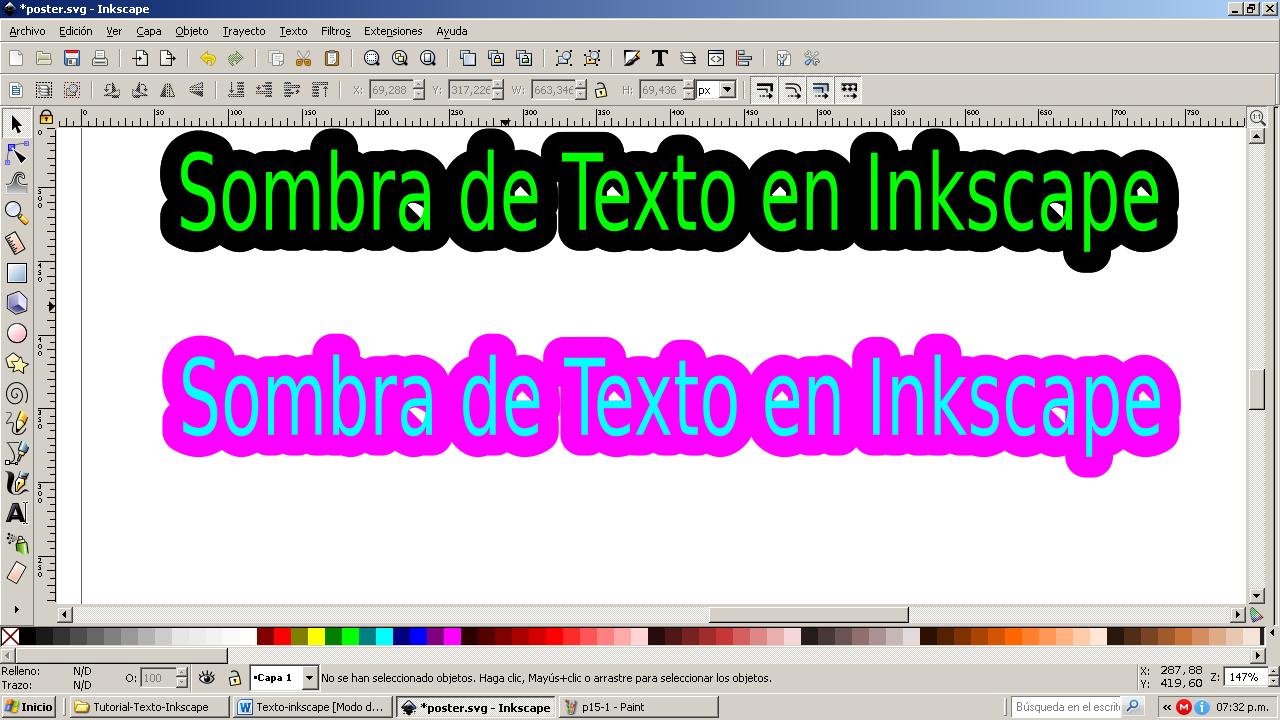This screenshot has height=720, width=1280.
Task: Increase the X coordinate stepper
Action: point(419,85)
